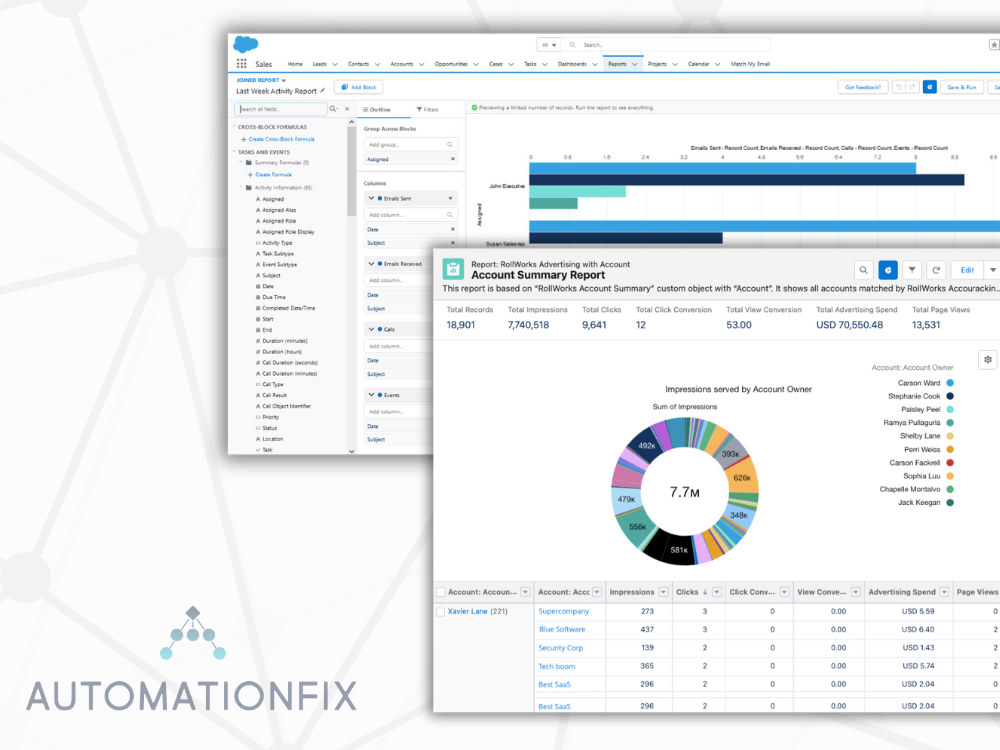Click the search icon in Account Summary Report header
Viewport: 1000px width, 750px height.
863,270
